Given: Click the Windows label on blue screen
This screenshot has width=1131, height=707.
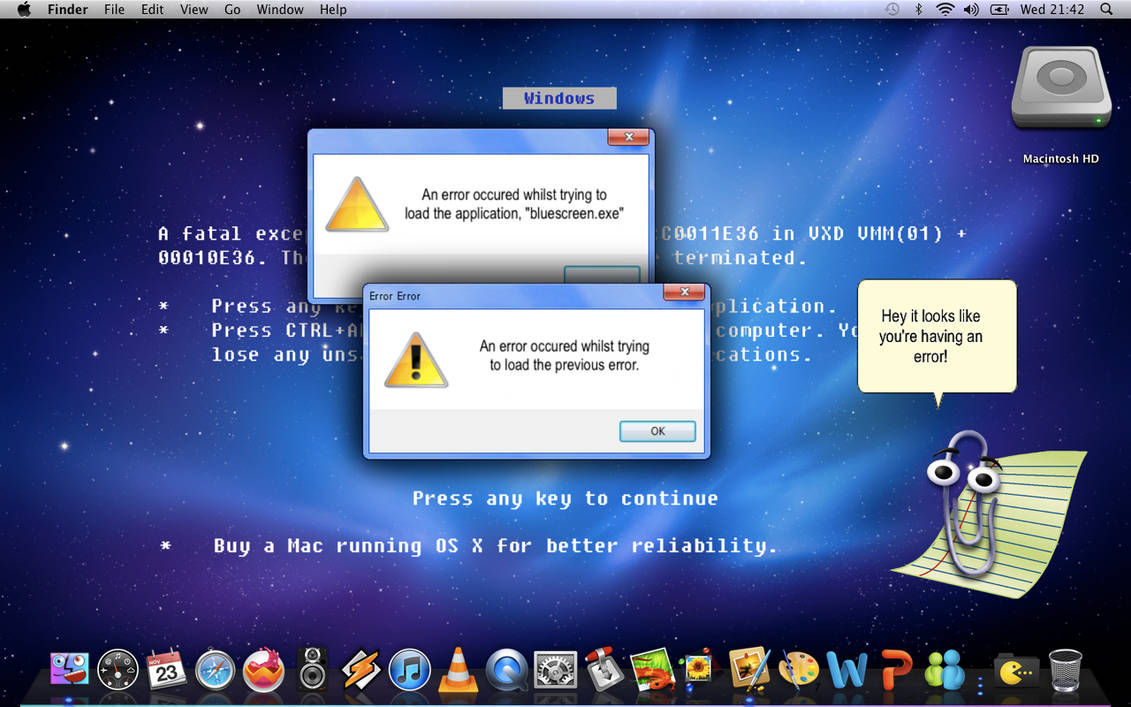Looking at the screenshot, I should click(559, 98).
